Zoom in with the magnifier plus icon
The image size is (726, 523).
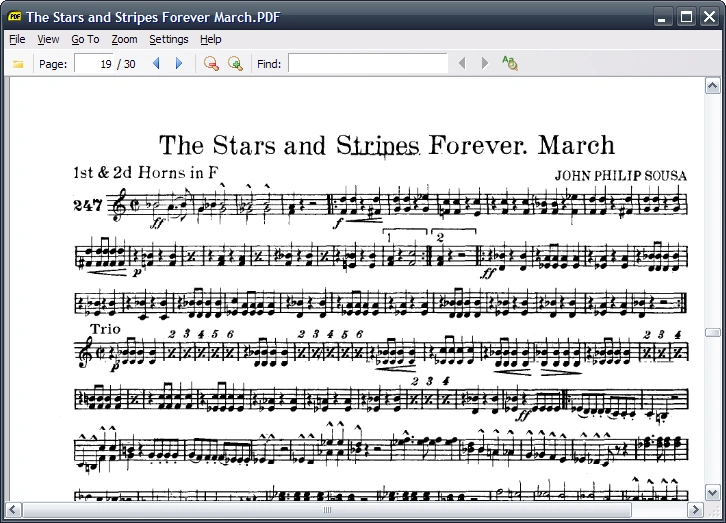pyautogui.click(x=235, y=63)
